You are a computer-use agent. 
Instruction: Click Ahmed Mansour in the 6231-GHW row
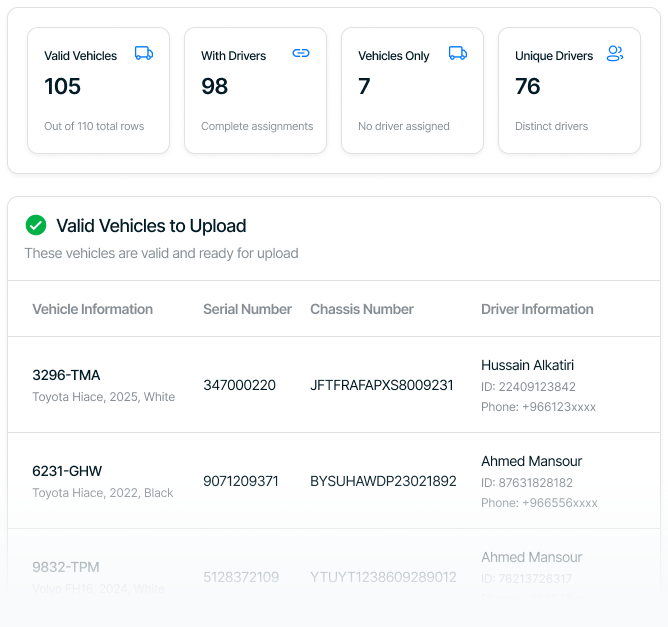531,461
